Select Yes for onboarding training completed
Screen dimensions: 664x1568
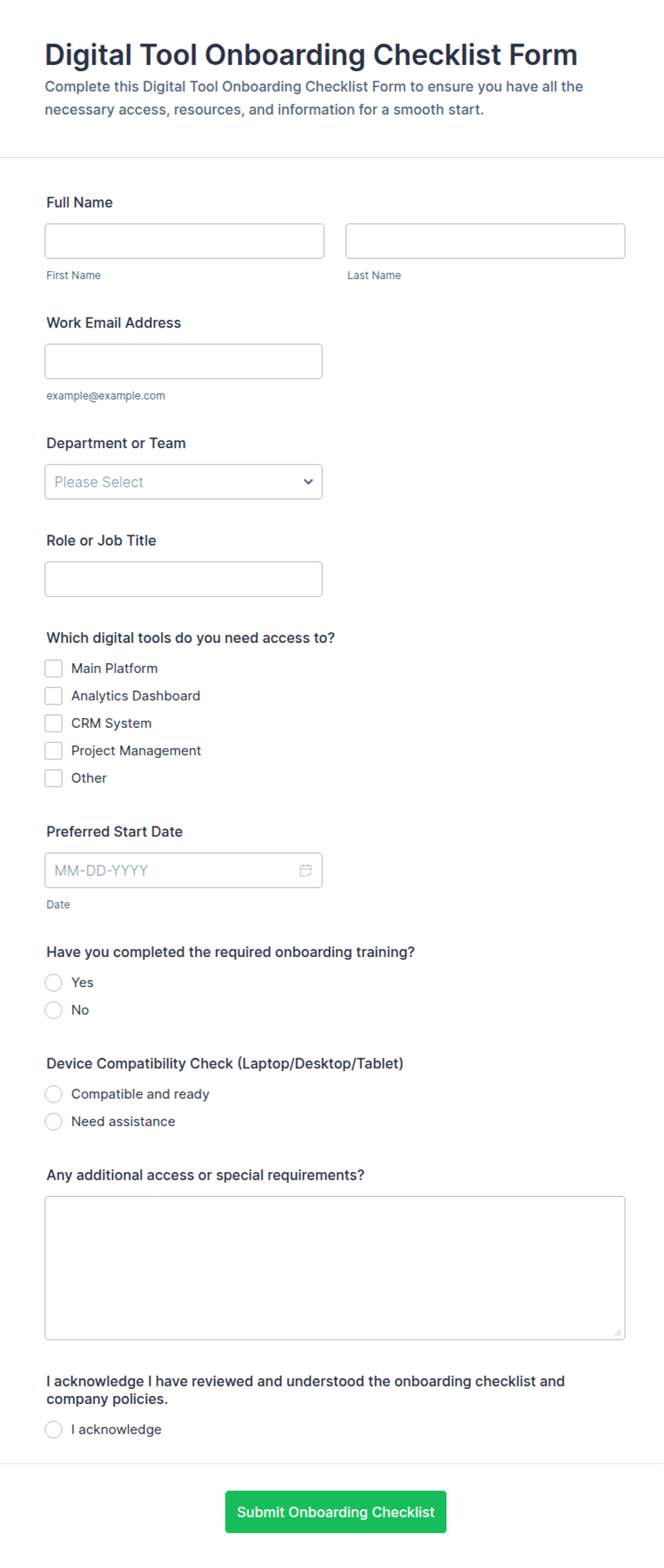54,983
